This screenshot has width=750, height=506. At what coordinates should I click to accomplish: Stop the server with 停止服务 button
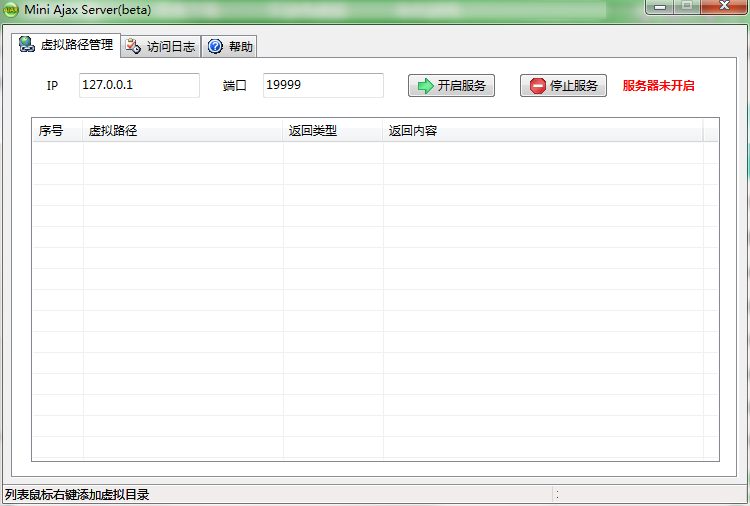coord(563,86)
